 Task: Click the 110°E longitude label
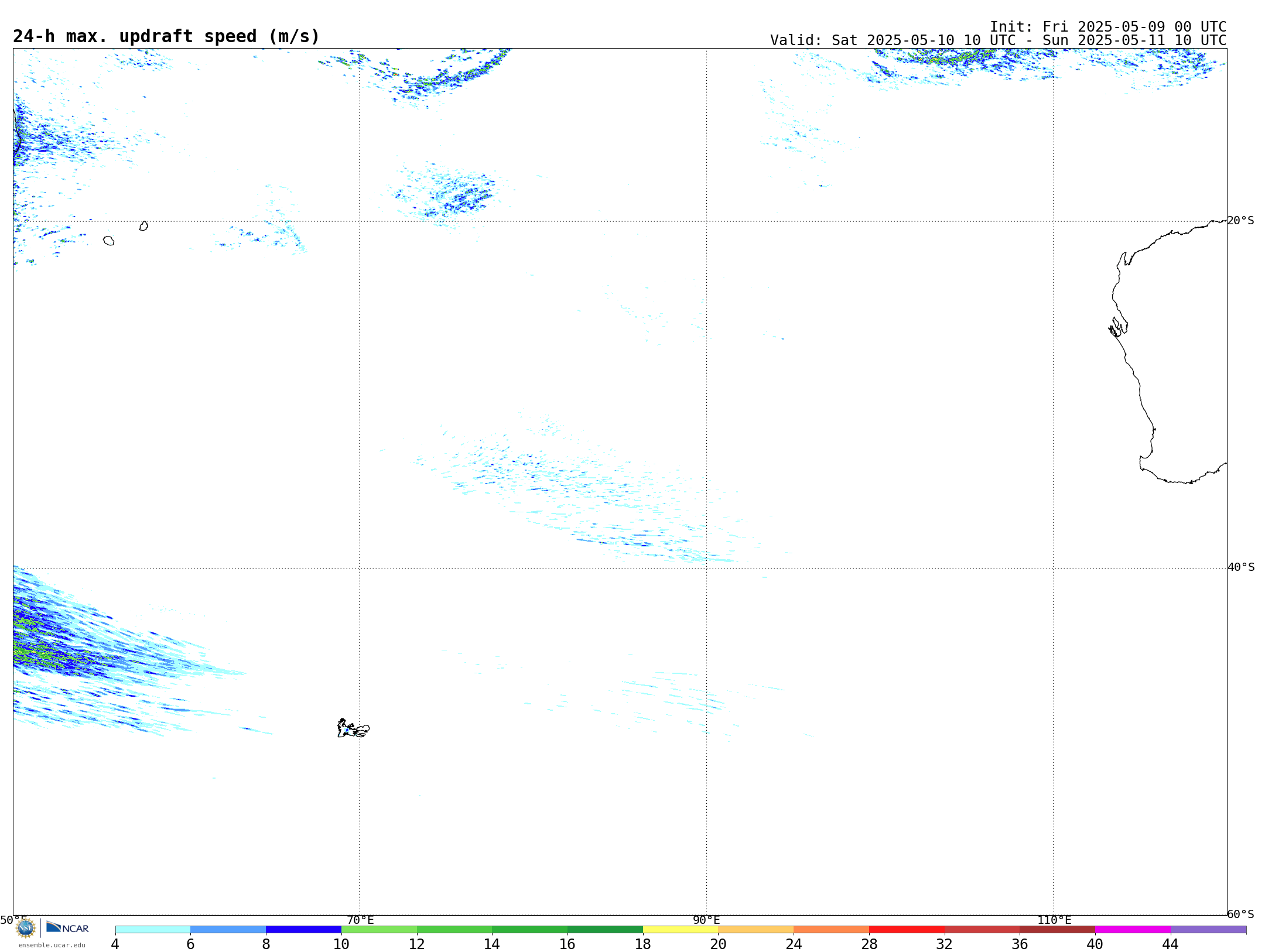tap(1054, 920)
